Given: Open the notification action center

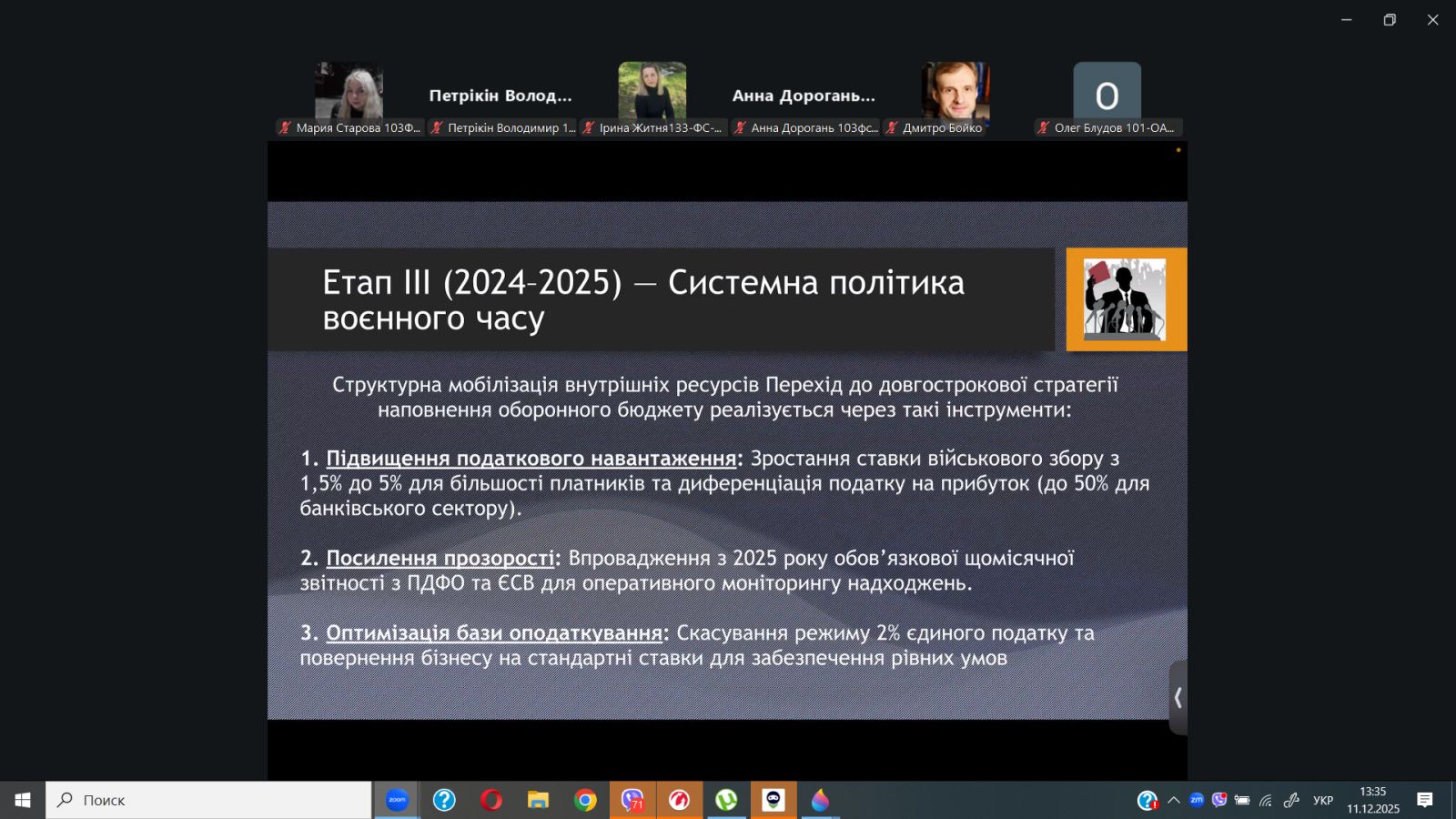Looking at the screenshot, I should coord(1424,800).
